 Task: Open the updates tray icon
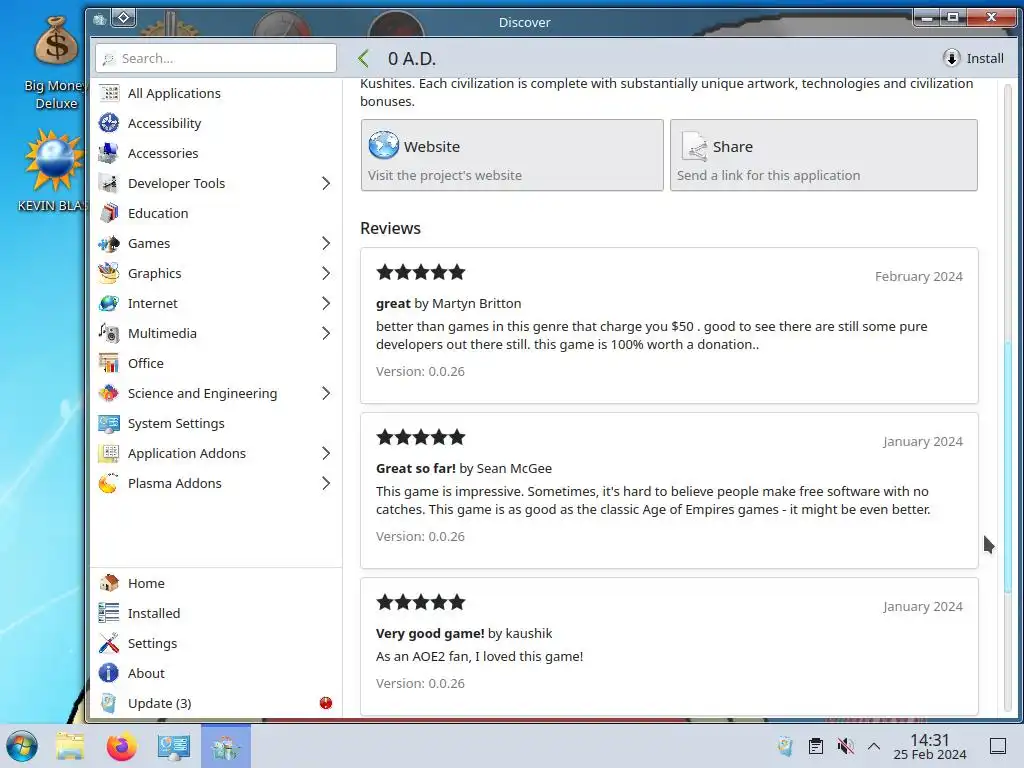click(786, 746)
